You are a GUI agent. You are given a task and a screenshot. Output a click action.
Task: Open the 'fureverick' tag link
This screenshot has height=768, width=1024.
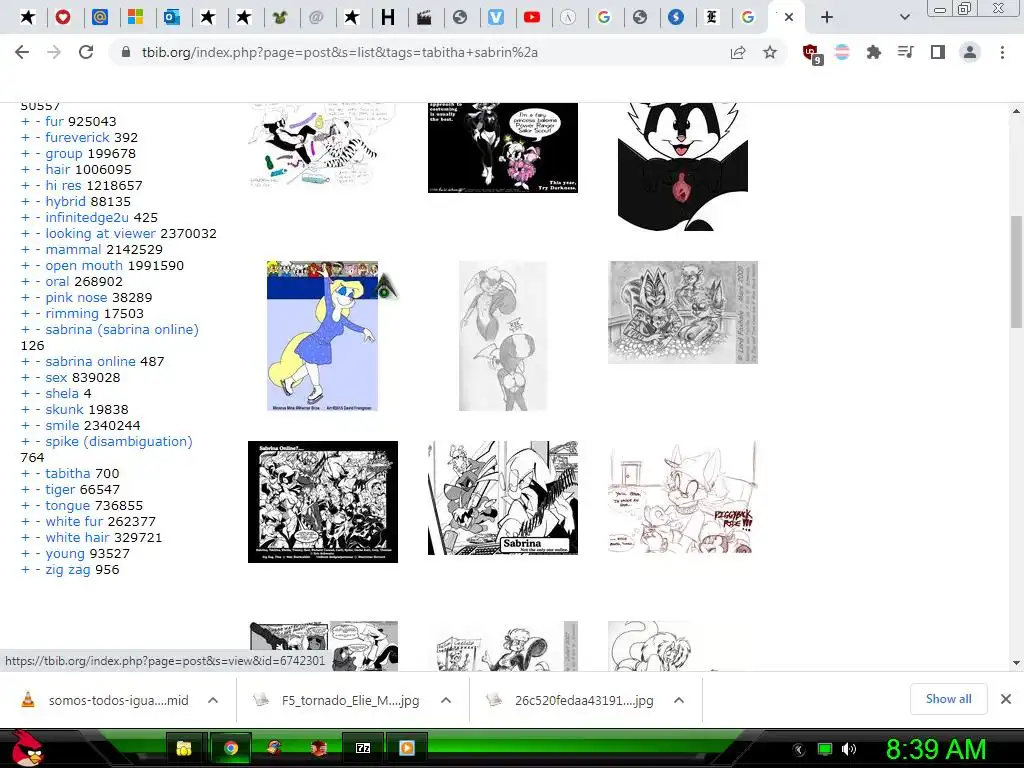coord(77,137)
